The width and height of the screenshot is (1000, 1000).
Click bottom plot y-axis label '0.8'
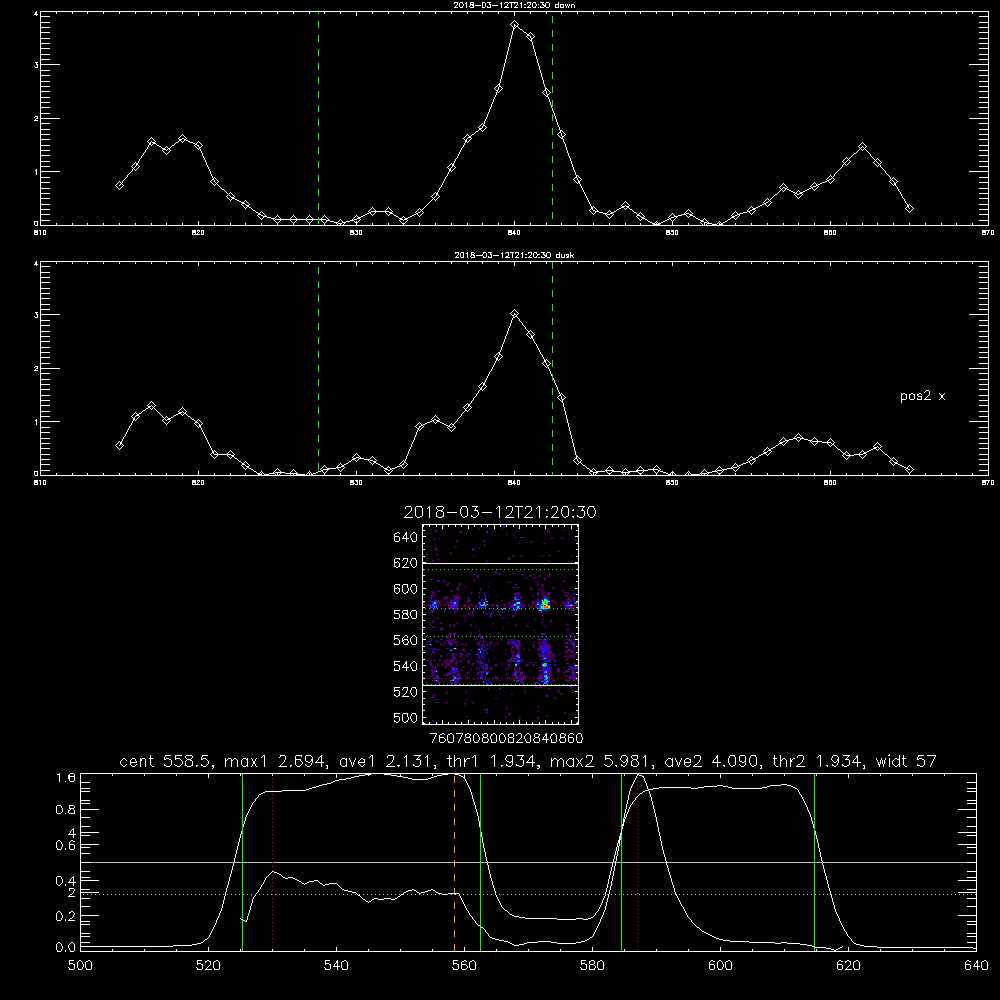pyautogui.click(x=66, y=810)
